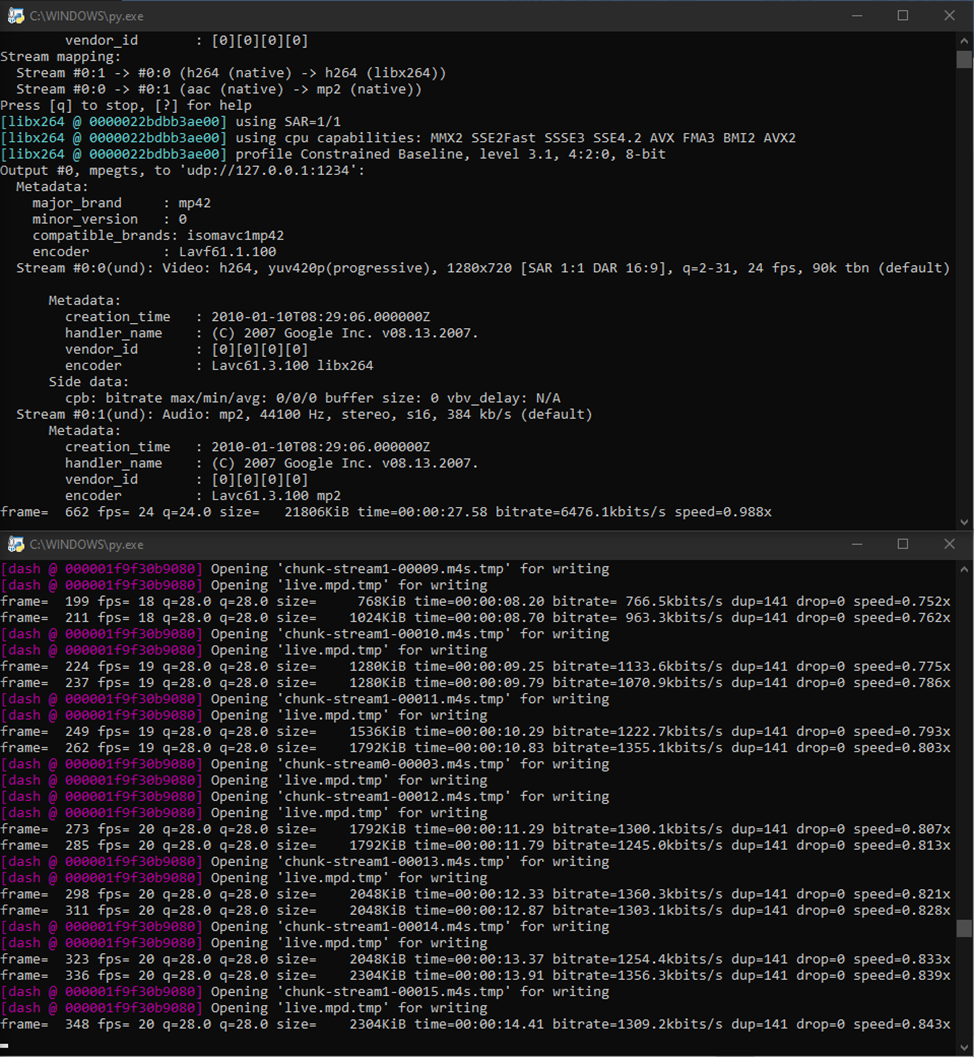Click the 'frame= 262' progress line
The image size is (974, 1057).
(x=475, y=748)
